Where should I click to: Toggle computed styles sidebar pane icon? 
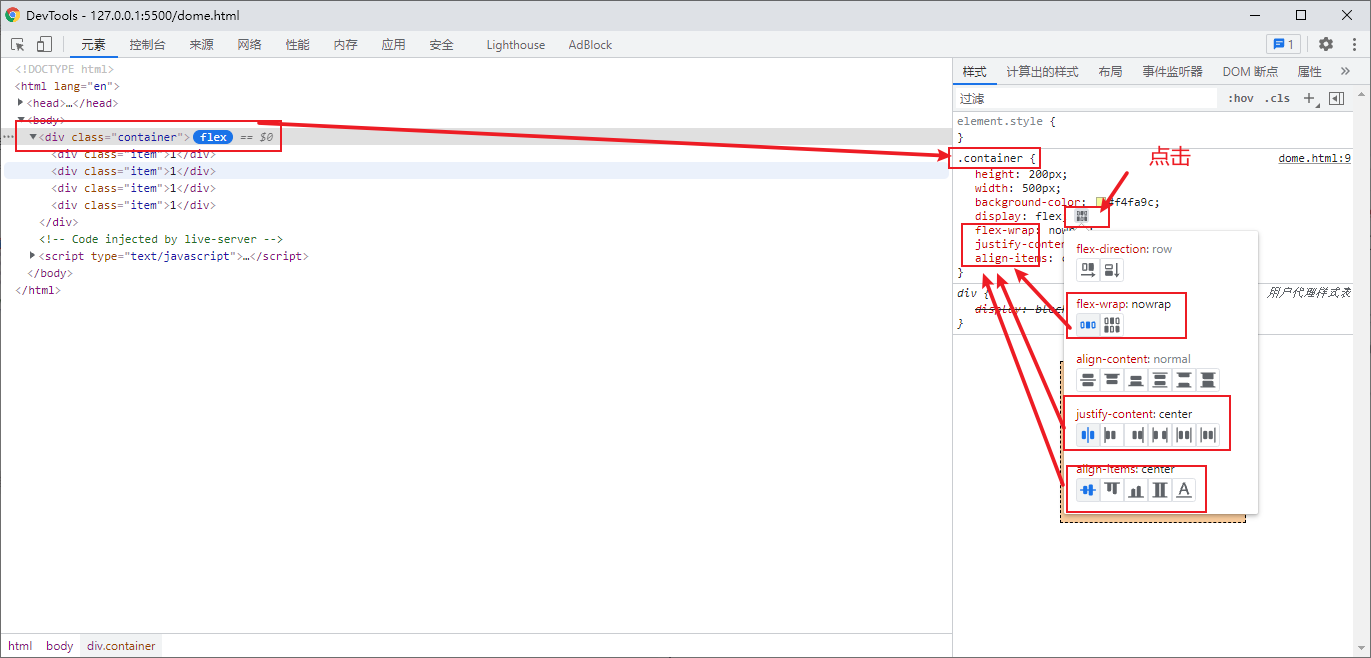coord(1336,98)
